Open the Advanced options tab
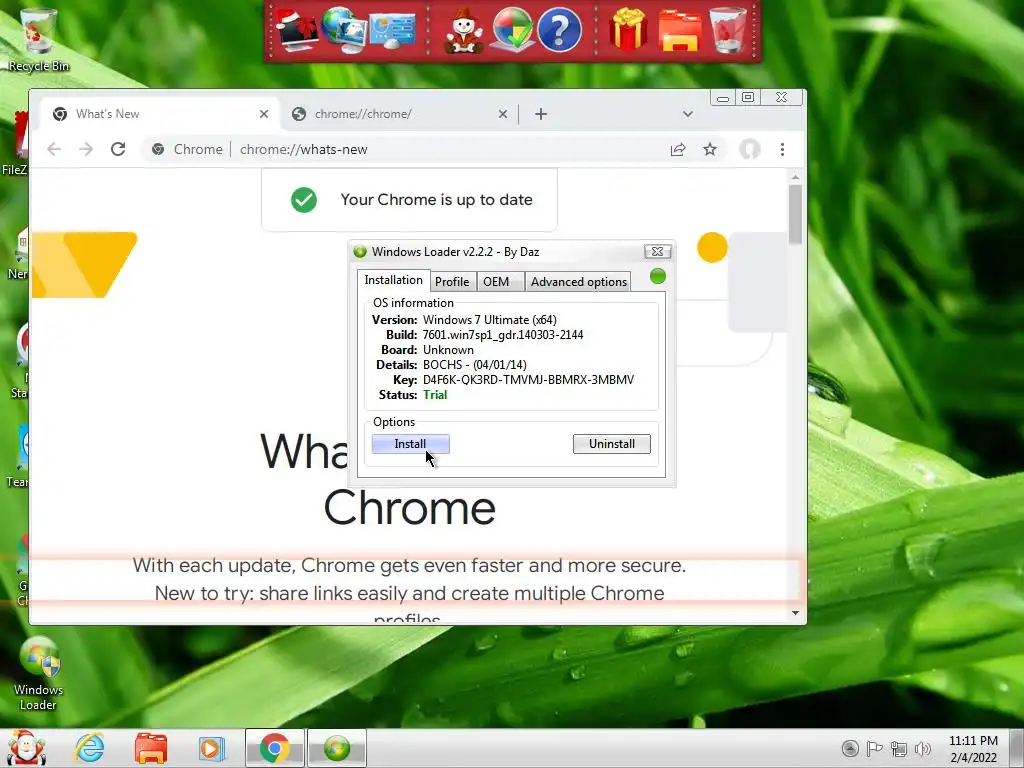Image resolution: width=1024 pixels, height=768 pixels. (579, 281)
